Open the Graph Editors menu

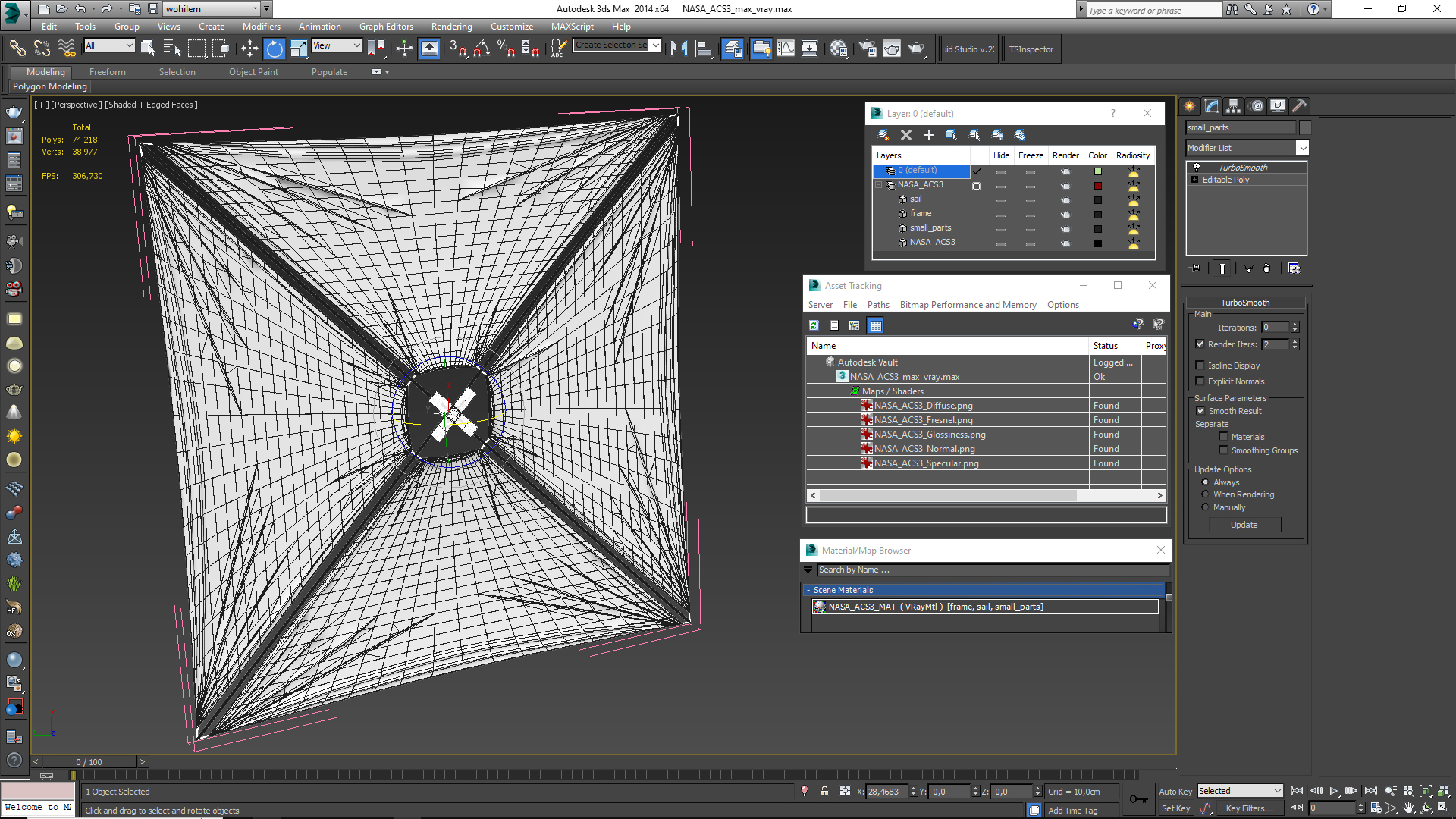pos(386,26)
